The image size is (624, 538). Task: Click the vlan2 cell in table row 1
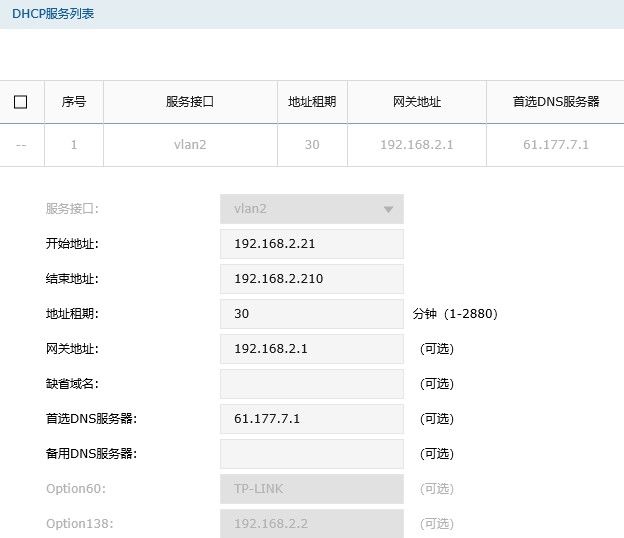click(x=190, y=145)
